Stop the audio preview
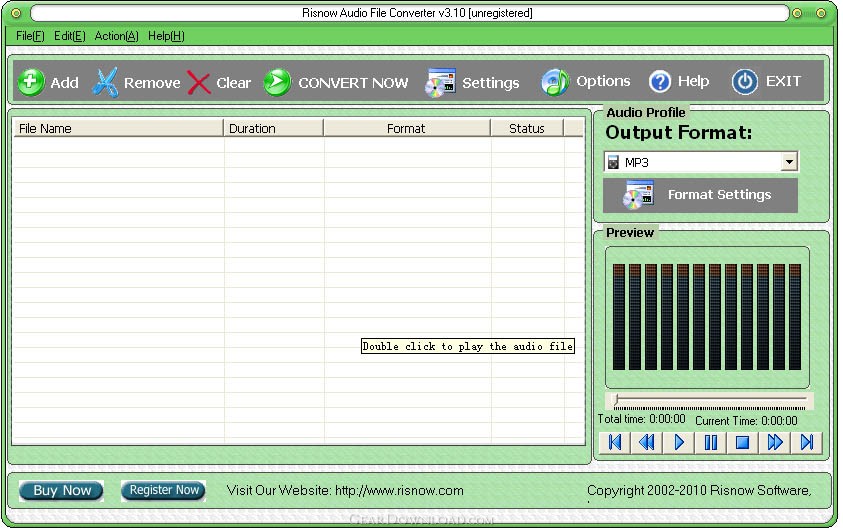843x528 pixels. (742, 443)
